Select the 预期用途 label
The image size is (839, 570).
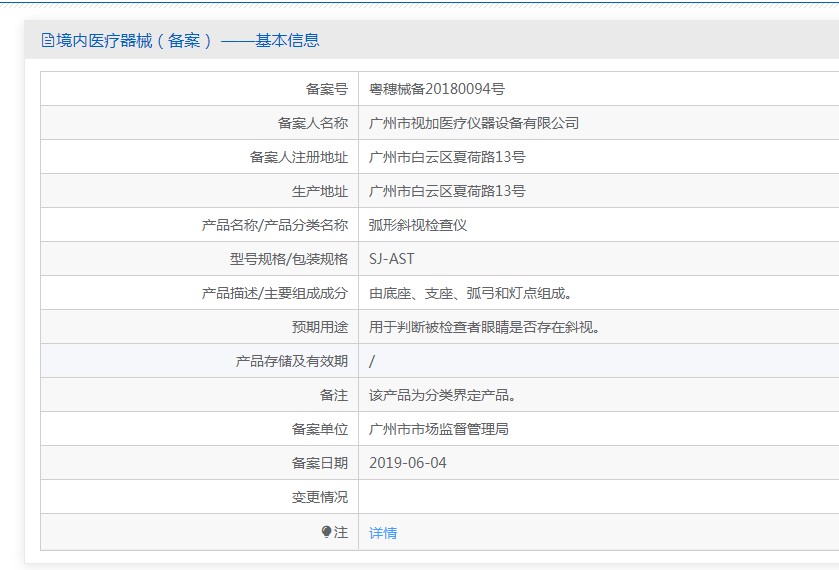[x=320, y=327]
